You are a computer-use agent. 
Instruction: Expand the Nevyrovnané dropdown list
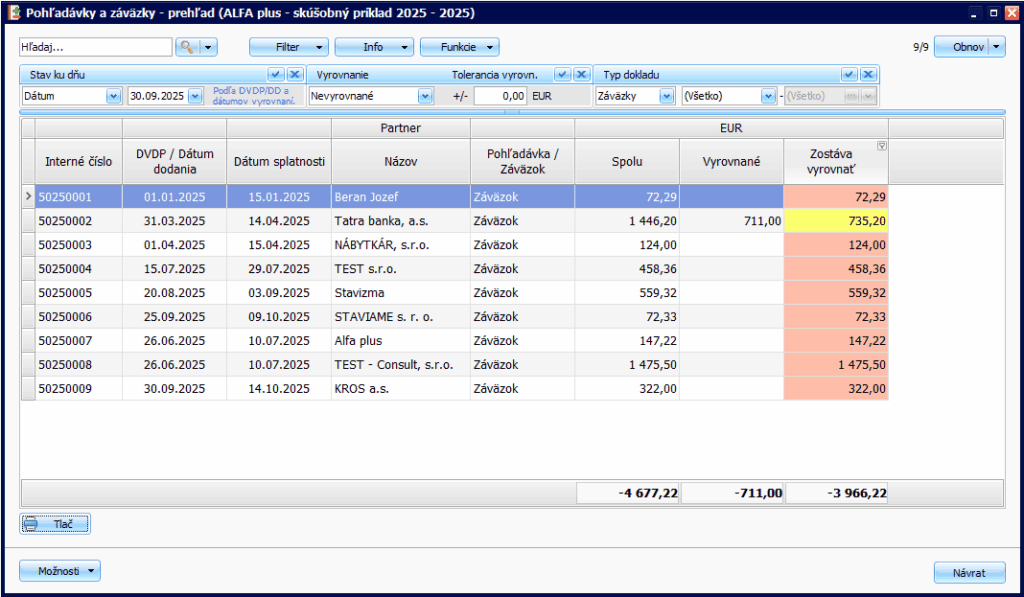(425, 96)
